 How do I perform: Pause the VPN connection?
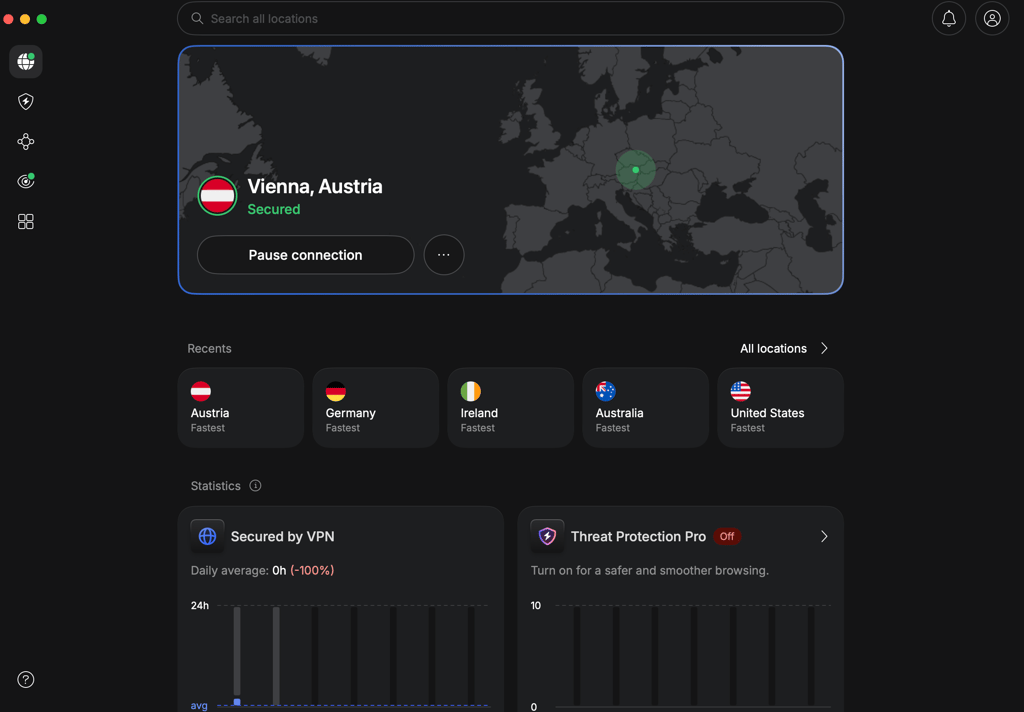coord(306,255)
